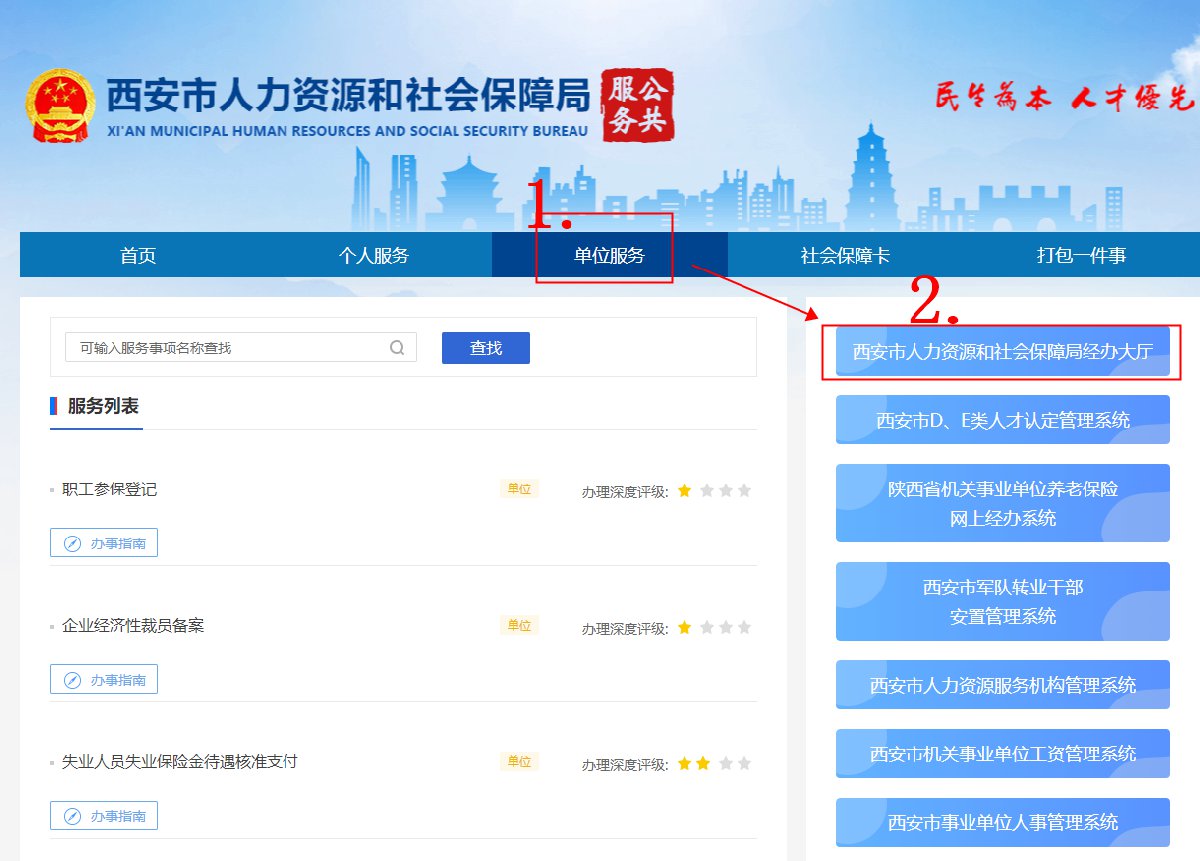Switch to 个人服务 tab
Screen dimensions: 1200x861
point(373,255)
